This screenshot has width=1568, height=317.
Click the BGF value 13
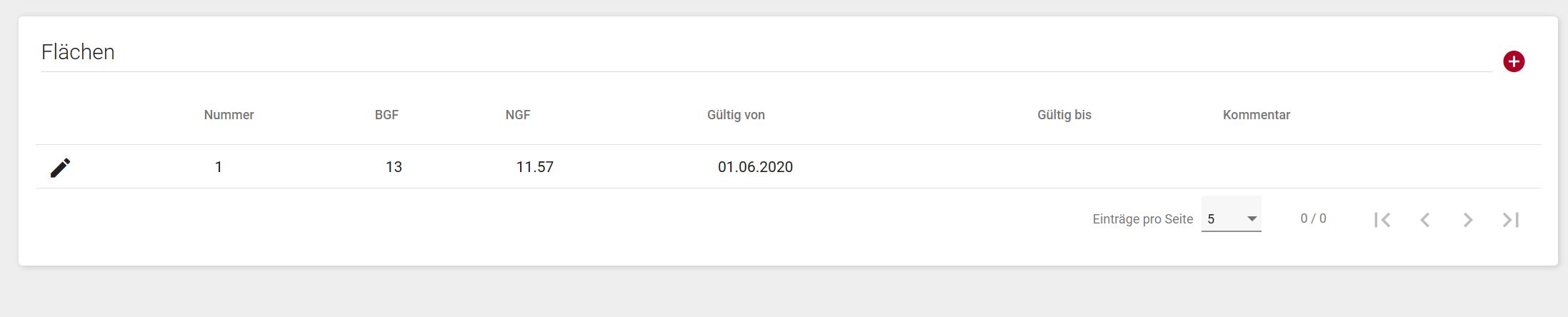coord(394,167)
